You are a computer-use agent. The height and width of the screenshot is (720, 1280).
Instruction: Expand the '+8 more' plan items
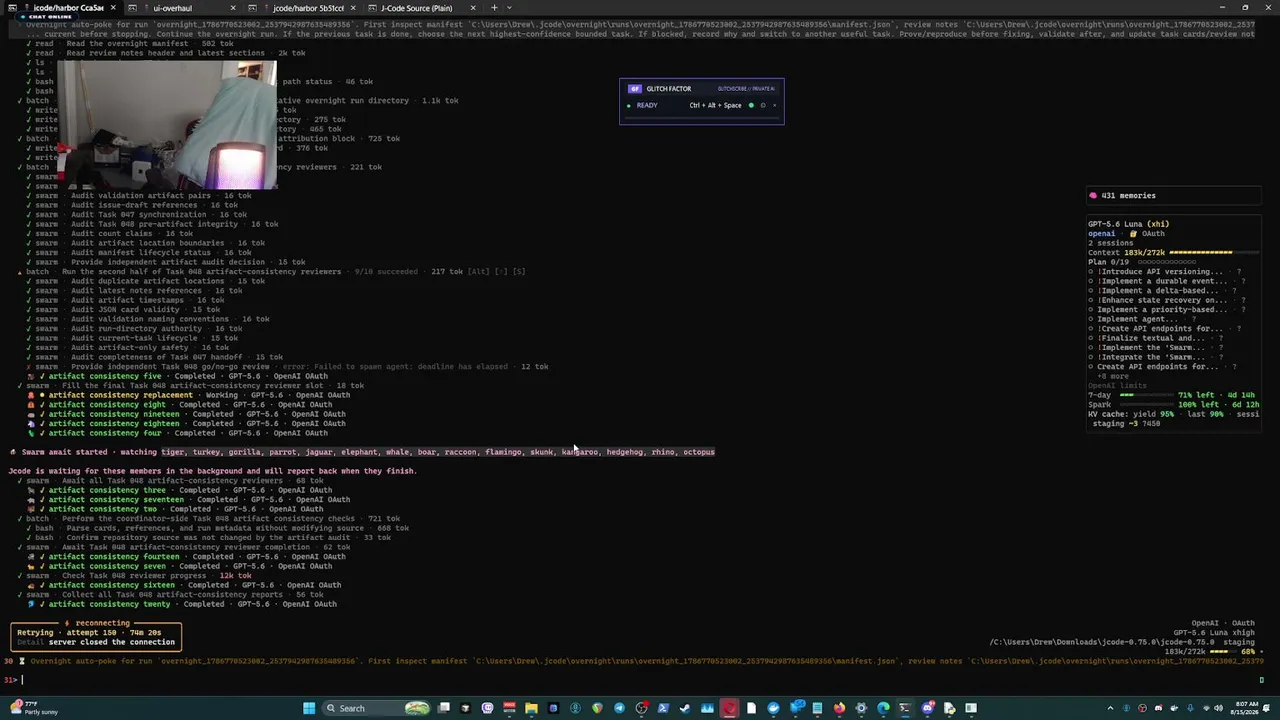pyautogui.click(x=1113, y=376)
